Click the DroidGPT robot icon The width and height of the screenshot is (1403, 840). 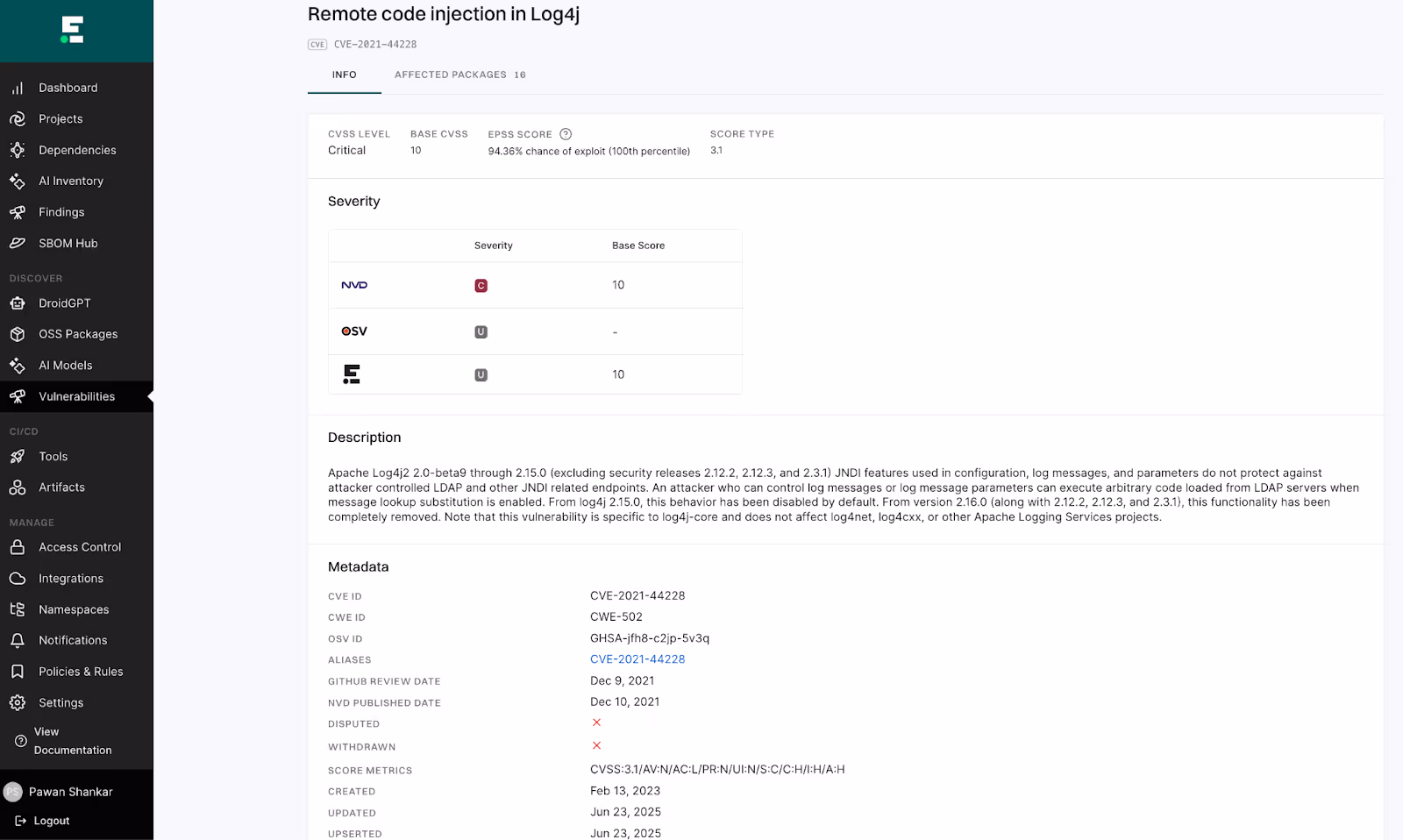coord(18,303)
